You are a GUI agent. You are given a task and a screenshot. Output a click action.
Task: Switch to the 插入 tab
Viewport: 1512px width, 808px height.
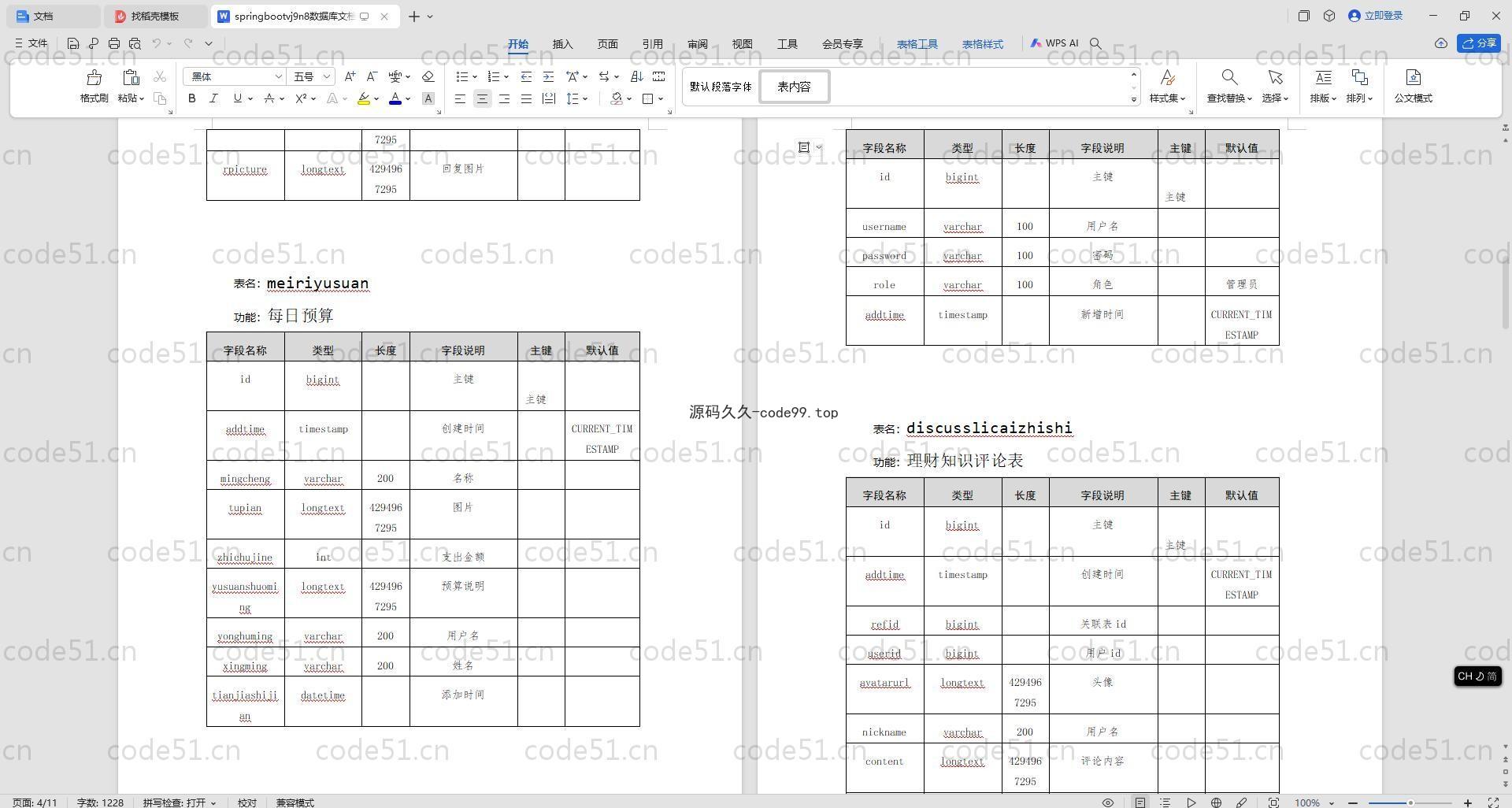562,44
